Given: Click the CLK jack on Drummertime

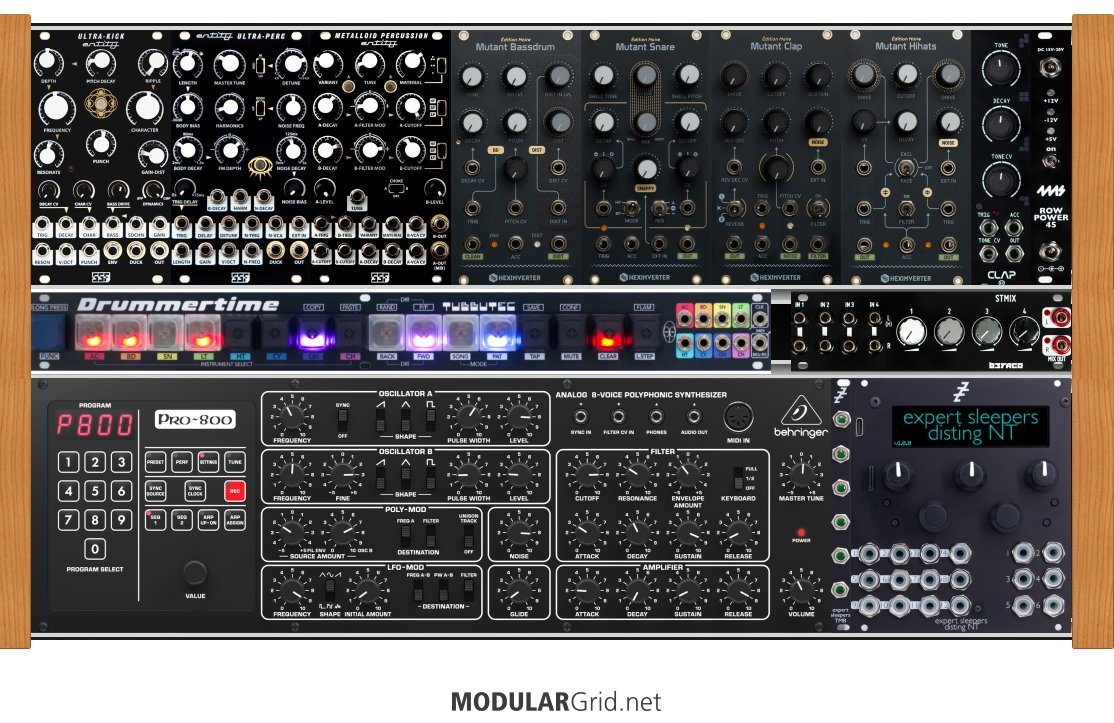Looking at the screenshot, I should point(759,318).
